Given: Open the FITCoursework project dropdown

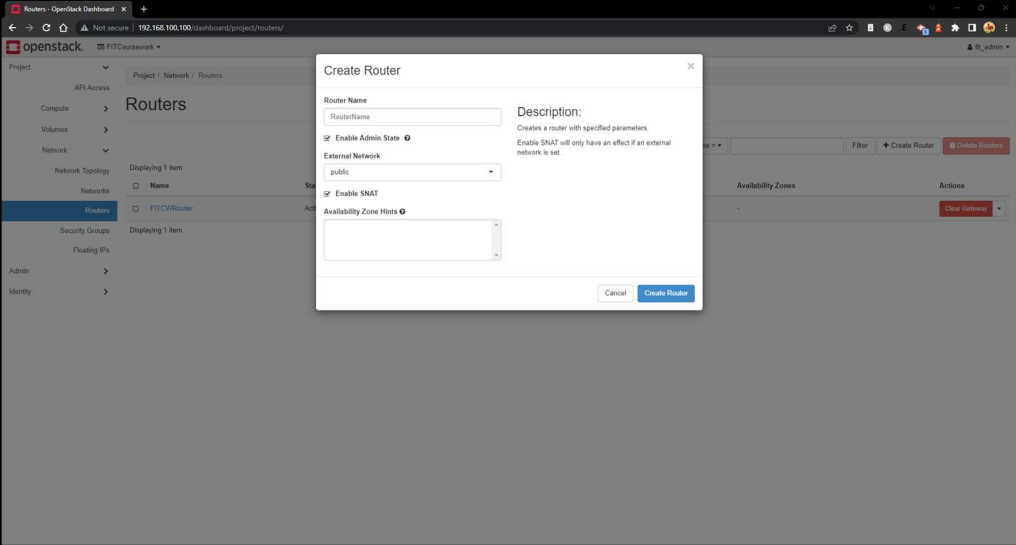Looking at the screenshot, I should pyautogui.click(x=128, y=47).
